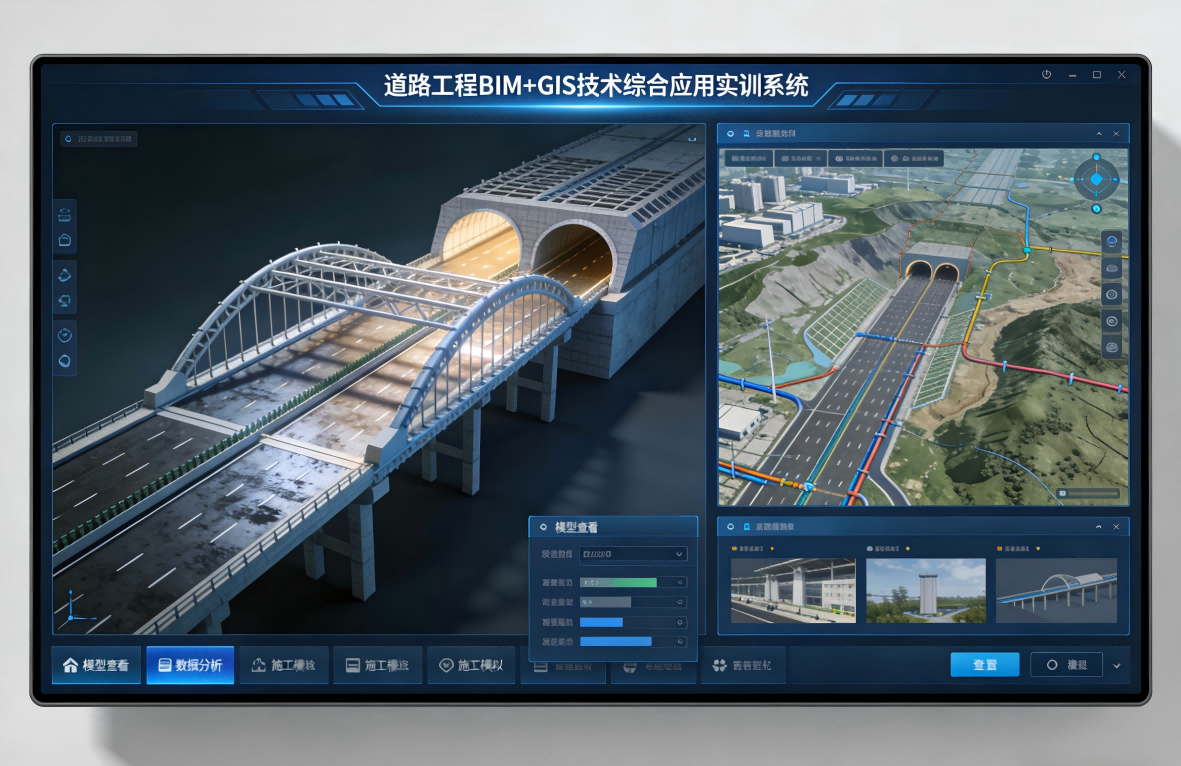Viewport: 1181px width, 766px height.
Task: Click the 查看 button at bottom right
Action: pyautogui.click(x=984, y=664)
